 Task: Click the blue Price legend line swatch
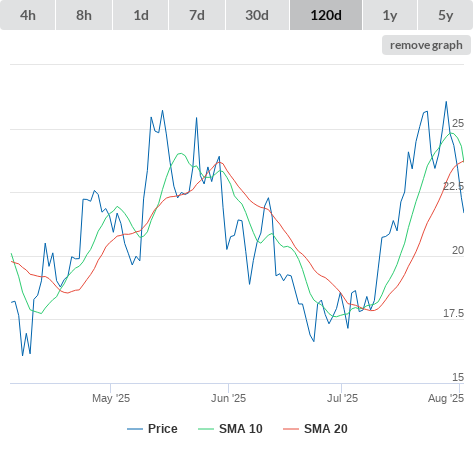[135, 429]
